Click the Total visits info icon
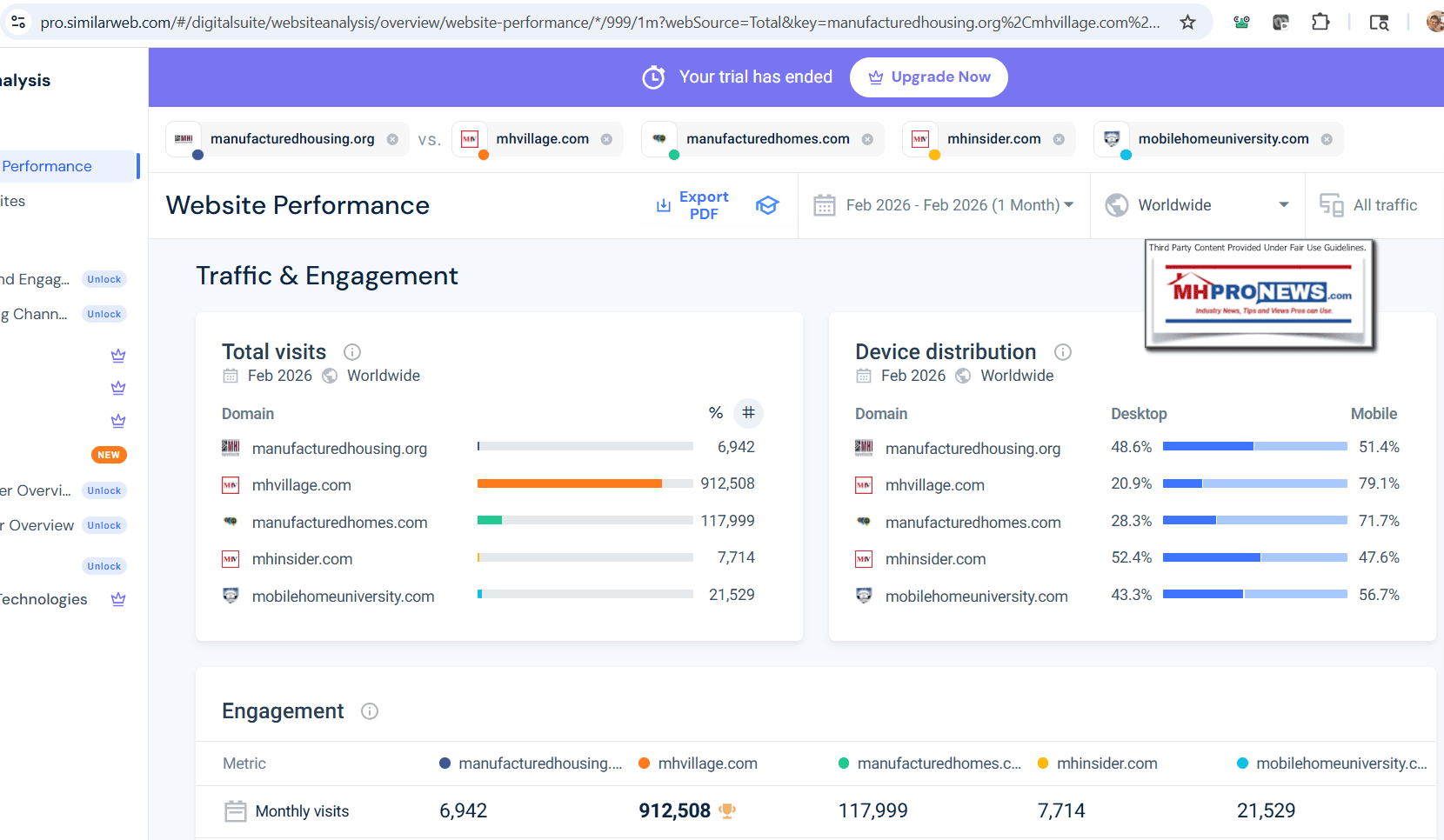This screenshot has height=840, width=1444. tap(352, 352)
